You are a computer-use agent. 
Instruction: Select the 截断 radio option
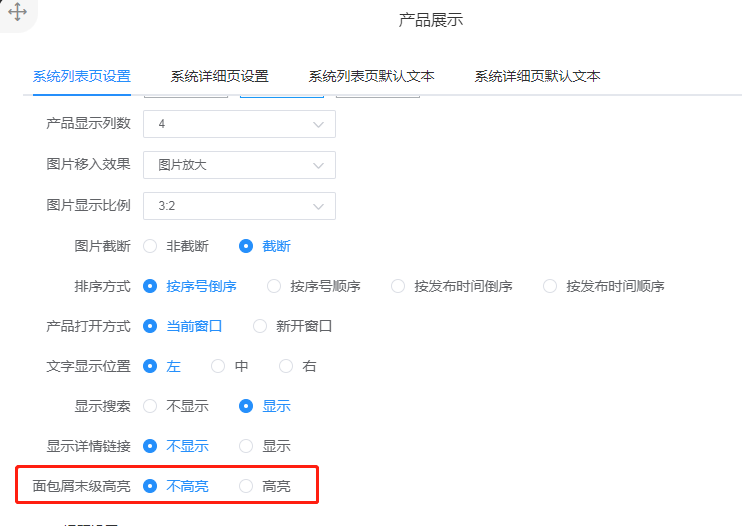246,246
